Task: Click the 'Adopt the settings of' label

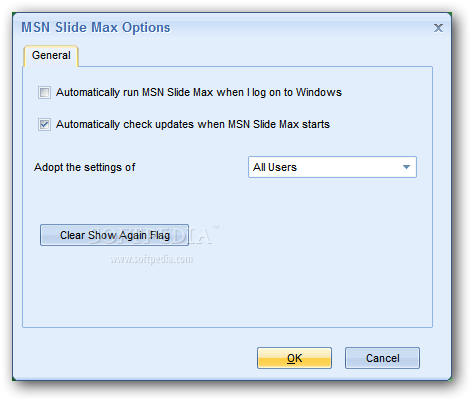Action: tap(85, 167)
